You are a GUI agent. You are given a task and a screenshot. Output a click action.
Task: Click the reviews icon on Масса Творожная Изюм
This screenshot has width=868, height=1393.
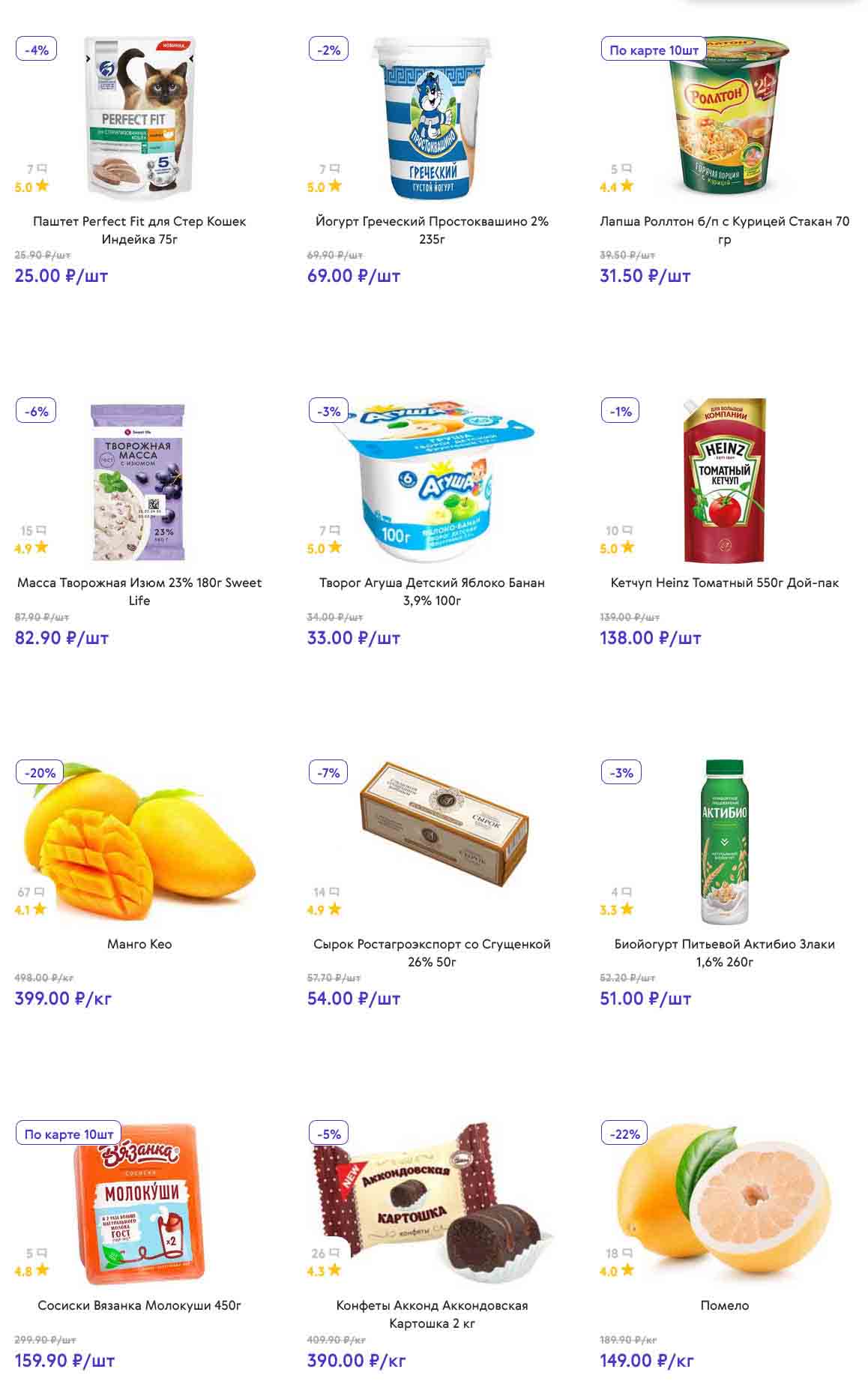pyautogui.click(x=41, y=531)
